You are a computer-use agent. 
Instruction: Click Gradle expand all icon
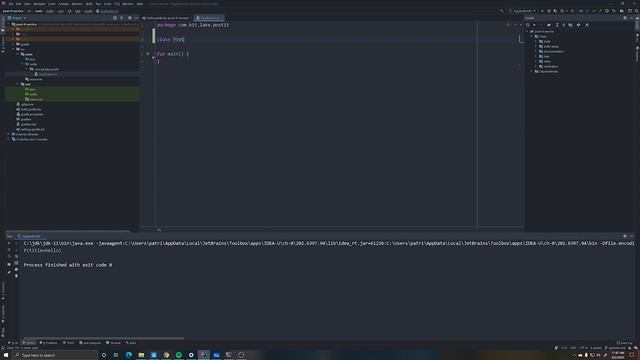tap(557, 25)
